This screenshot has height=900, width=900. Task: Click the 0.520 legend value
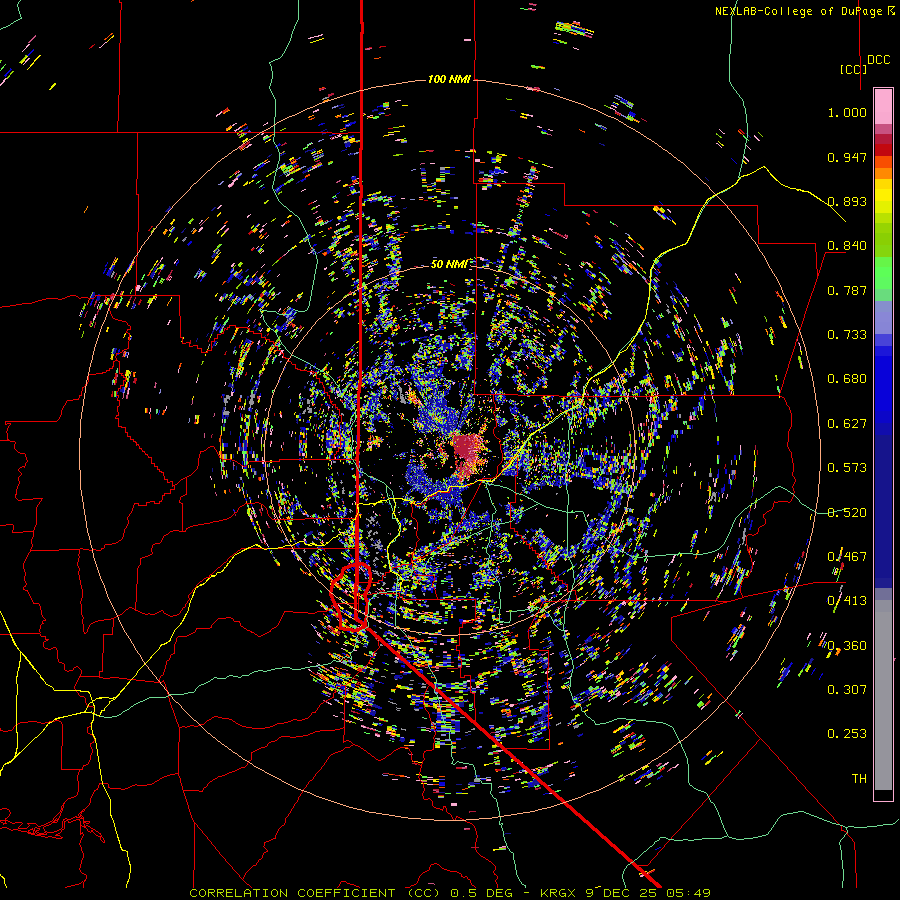[x=847, y=513]
